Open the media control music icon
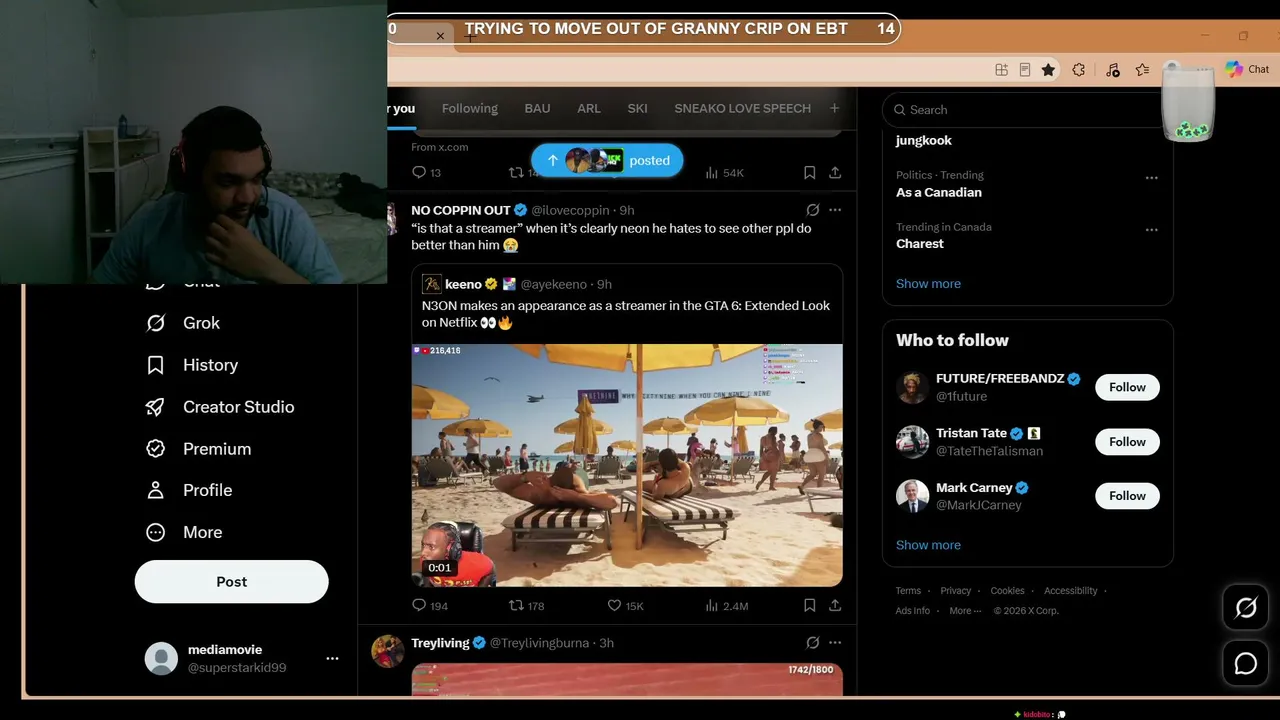The width and height of the screenshot is (1280, 720). [x=1112, y=70]
